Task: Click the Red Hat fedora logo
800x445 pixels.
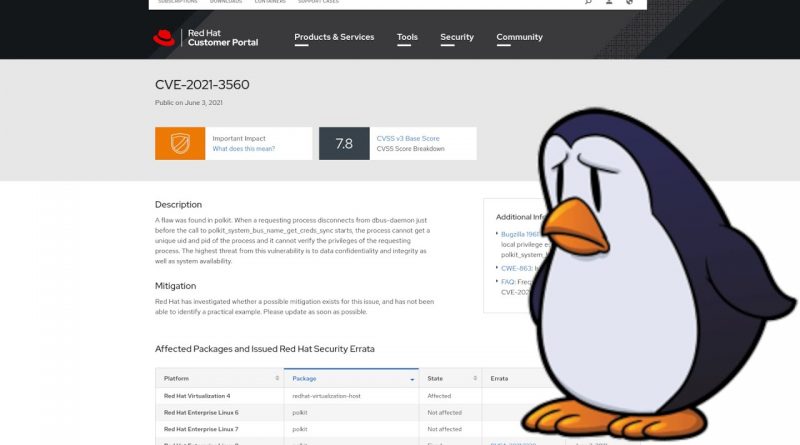Action: 164,38
